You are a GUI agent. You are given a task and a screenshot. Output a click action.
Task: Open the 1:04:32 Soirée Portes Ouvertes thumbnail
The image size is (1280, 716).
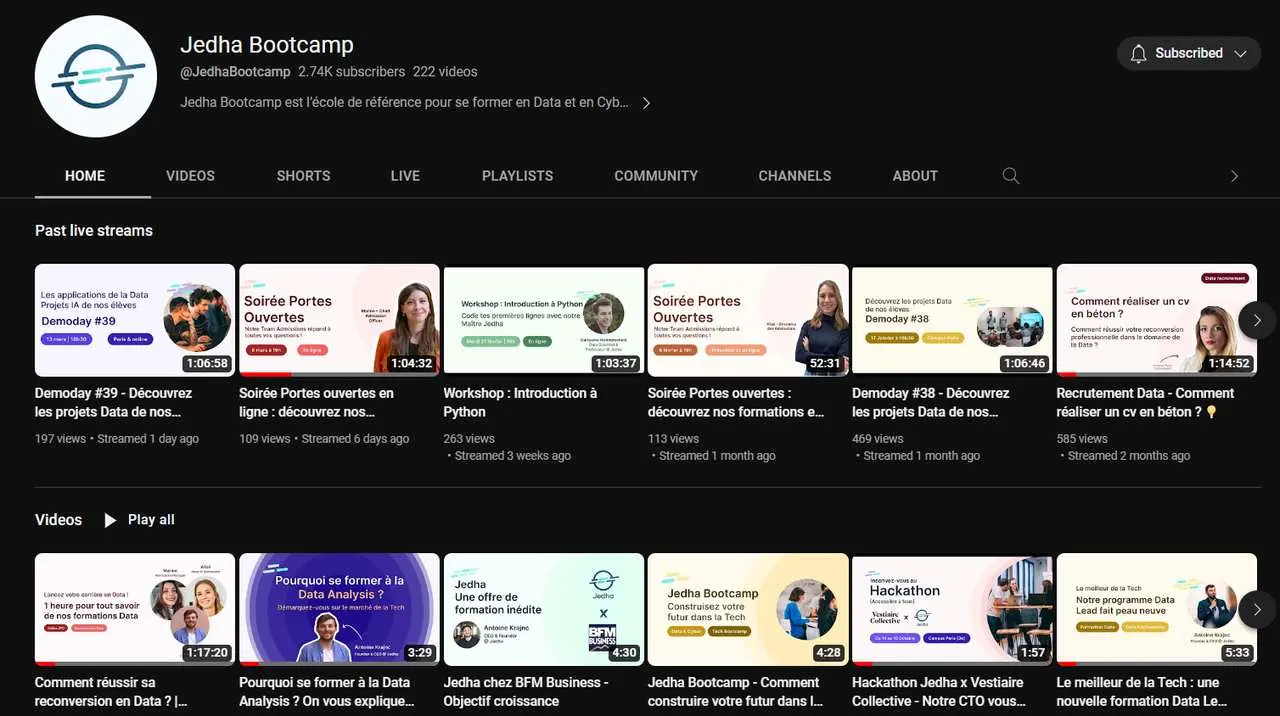point(339,320)
